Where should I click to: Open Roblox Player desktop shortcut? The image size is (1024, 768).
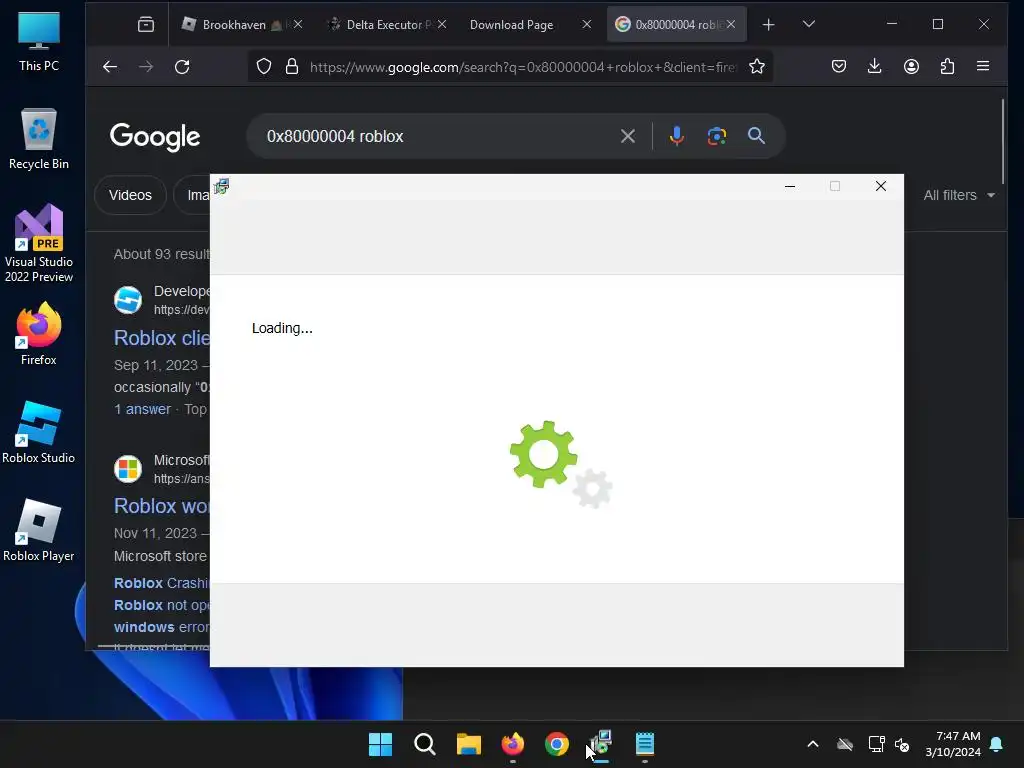point(39,530)
